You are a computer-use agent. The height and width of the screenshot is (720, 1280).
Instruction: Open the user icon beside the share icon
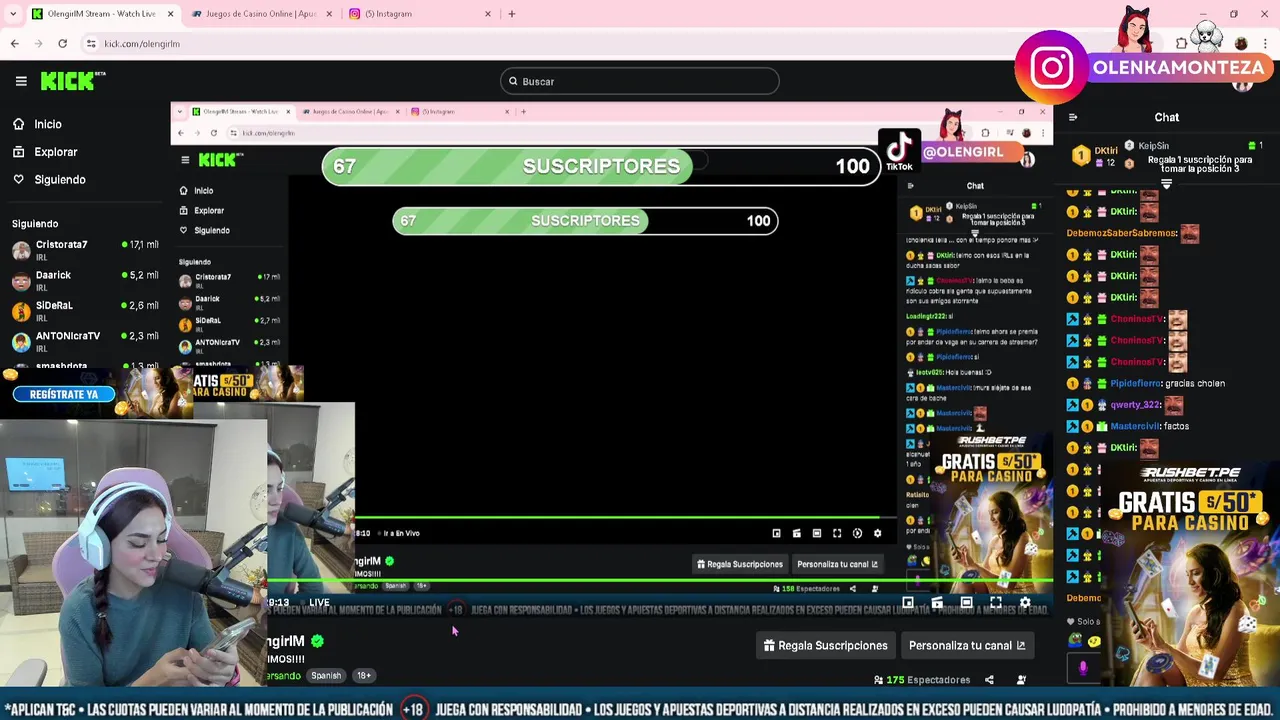pyautogui.click(x=1021, y=680)
